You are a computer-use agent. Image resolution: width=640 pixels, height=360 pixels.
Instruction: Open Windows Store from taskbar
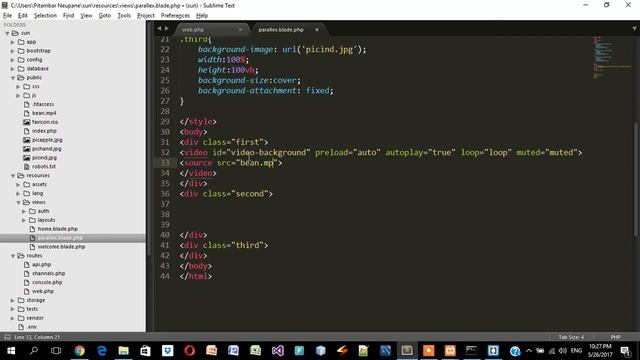145,351
